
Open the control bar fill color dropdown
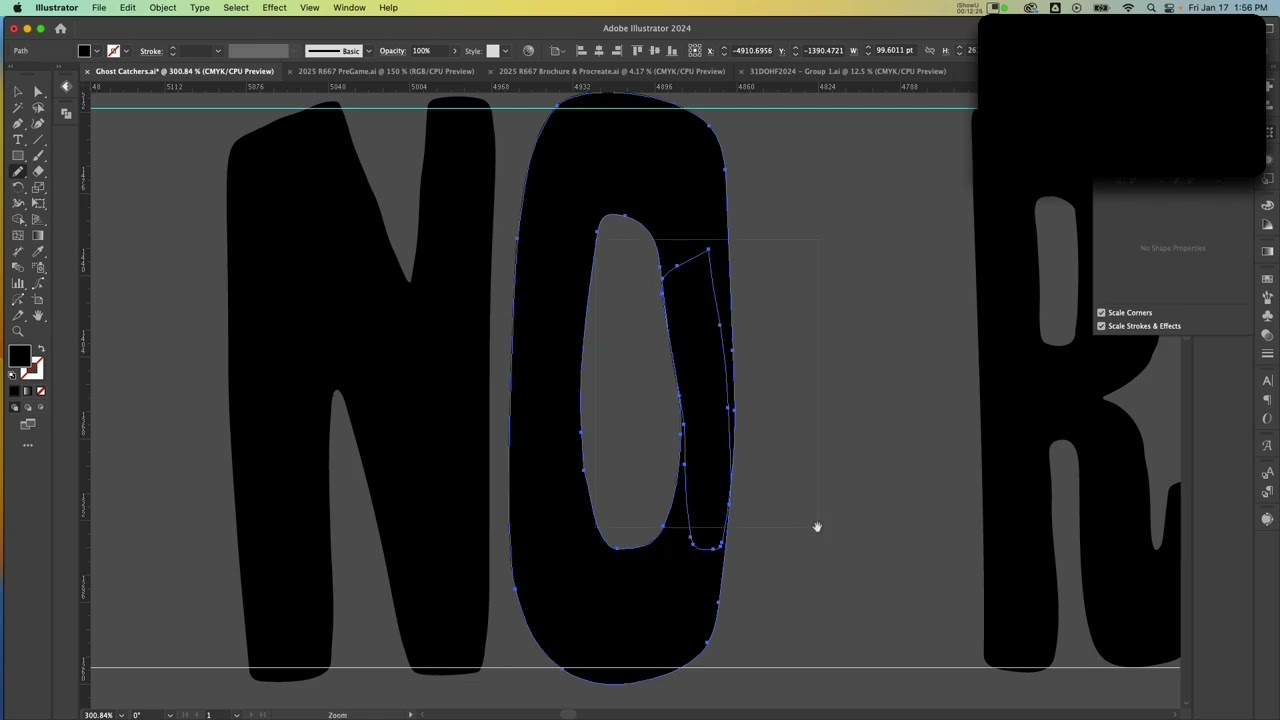(x=97, y=51)
